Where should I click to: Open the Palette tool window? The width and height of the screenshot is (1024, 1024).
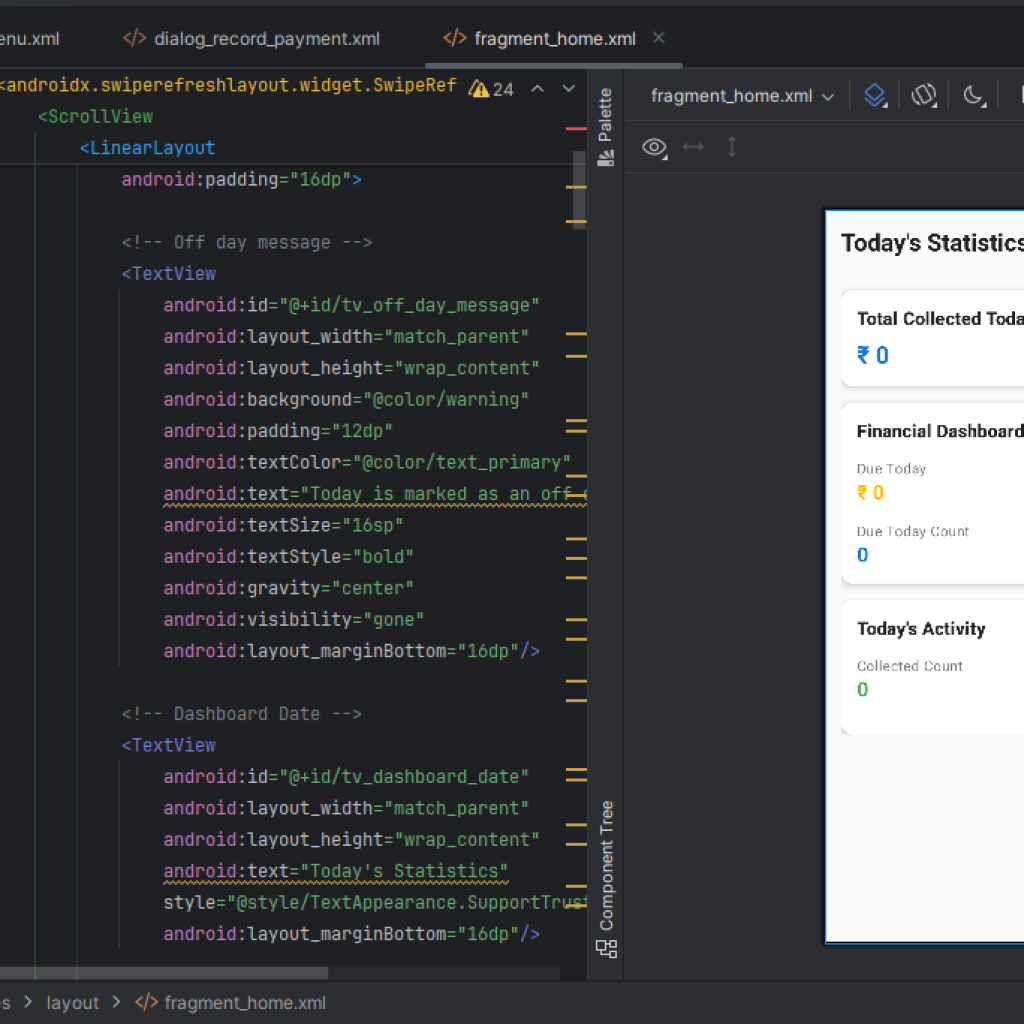605,127
